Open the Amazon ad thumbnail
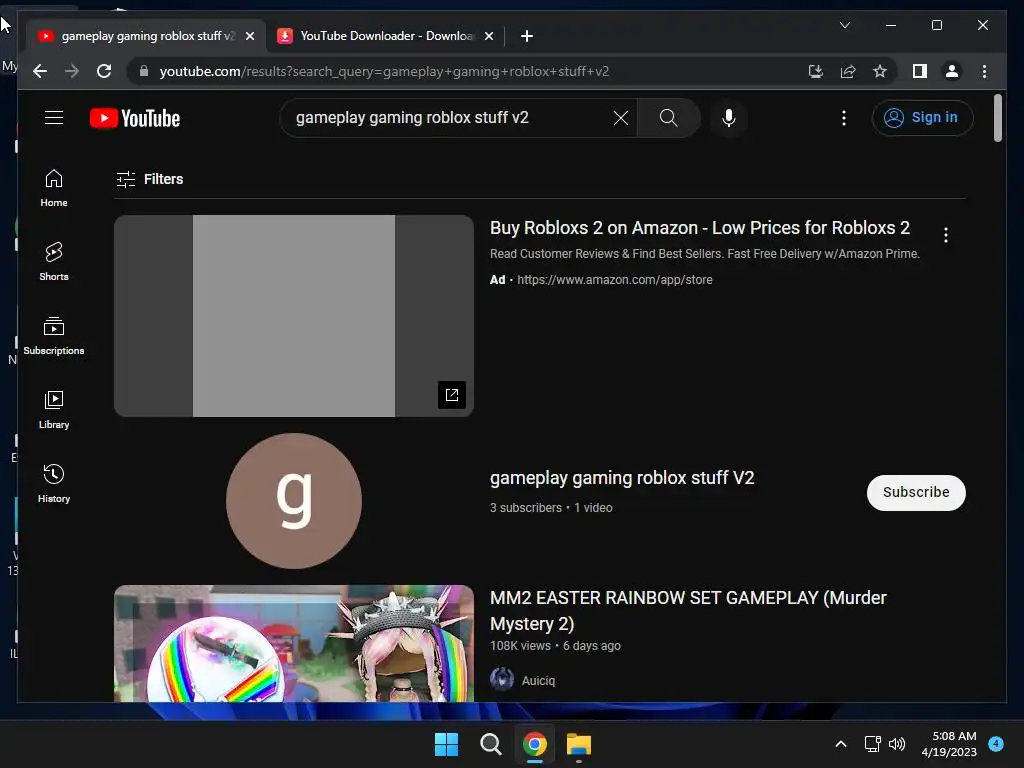The image size is (1024, 768). [x=293, y=315]
